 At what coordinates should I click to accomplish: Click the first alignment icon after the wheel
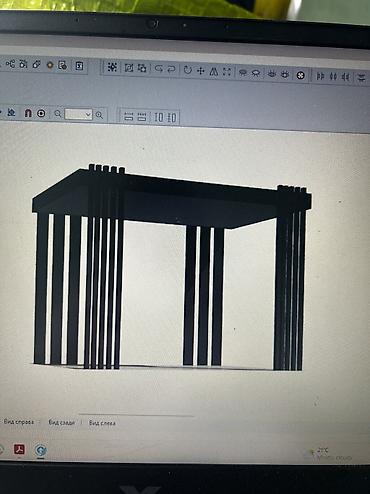320,76
